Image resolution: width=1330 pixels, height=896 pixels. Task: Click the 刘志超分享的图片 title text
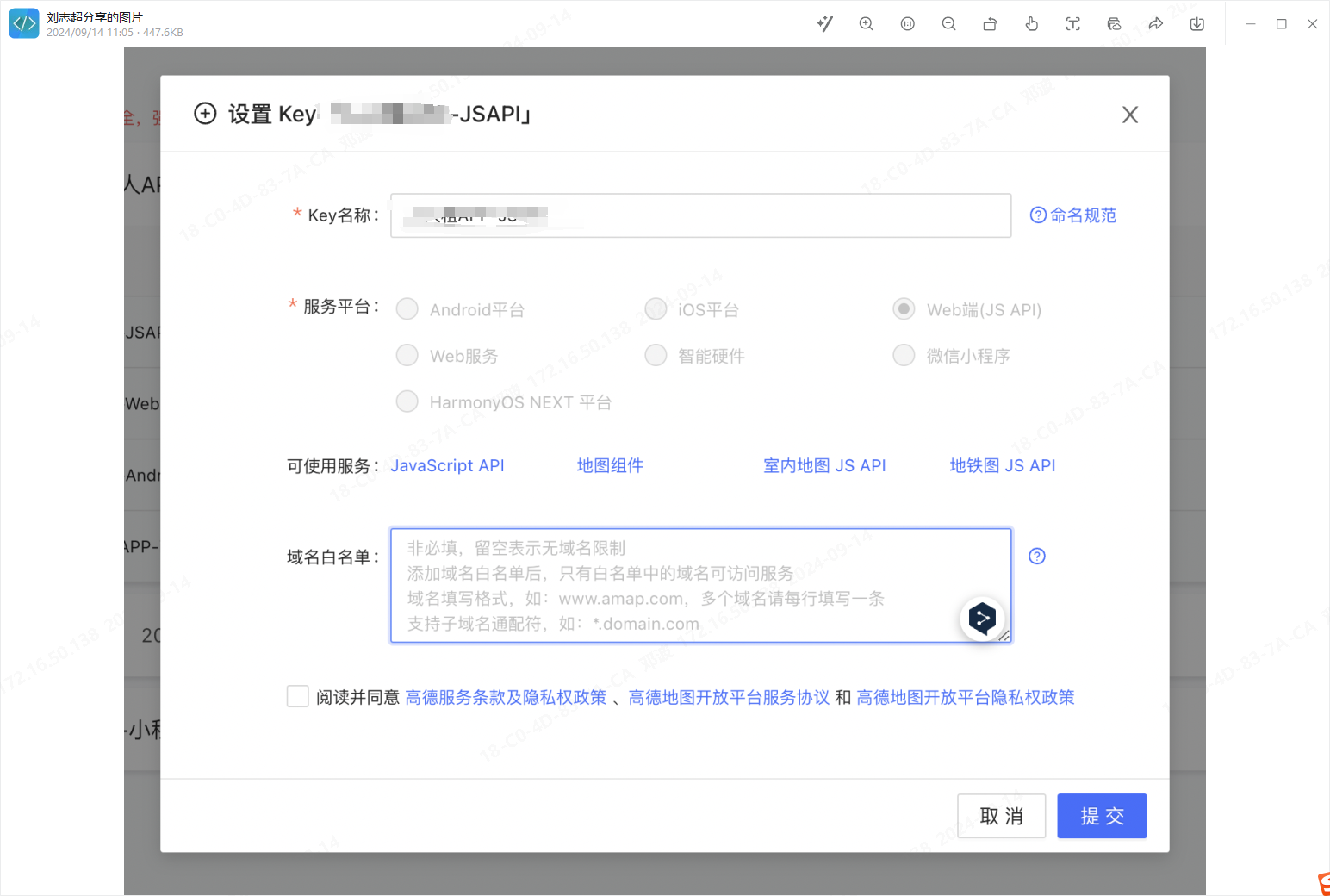pos(95,17)
